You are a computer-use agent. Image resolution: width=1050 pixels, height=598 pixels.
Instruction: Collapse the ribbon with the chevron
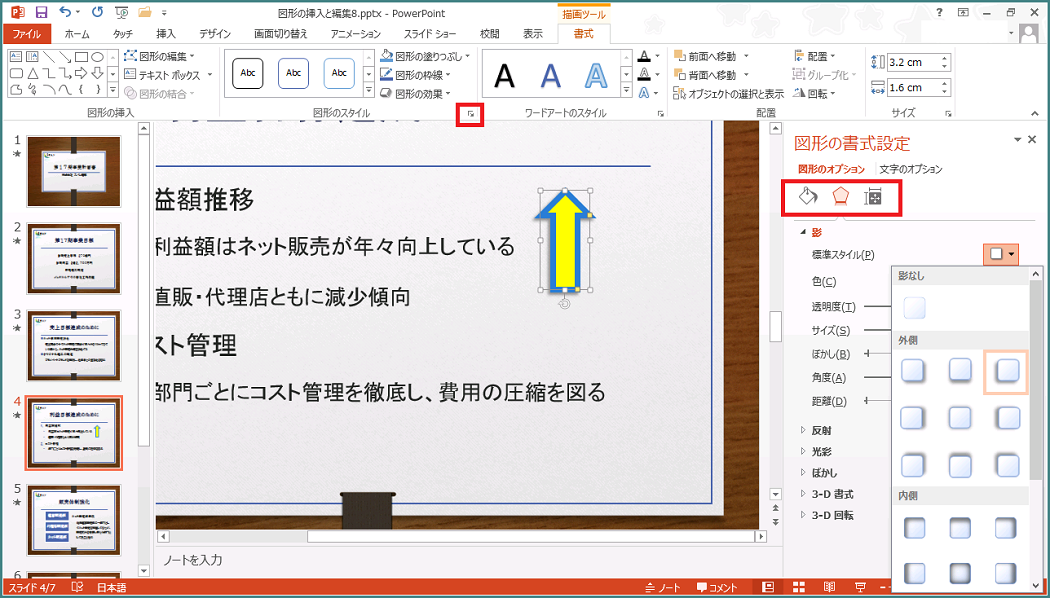point(1037,115)
